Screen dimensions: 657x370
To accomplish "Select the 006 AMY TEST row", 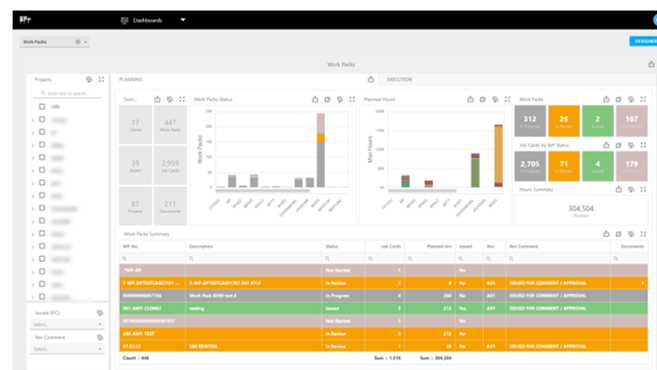I will pyautogui.click(x=383, y=334).
